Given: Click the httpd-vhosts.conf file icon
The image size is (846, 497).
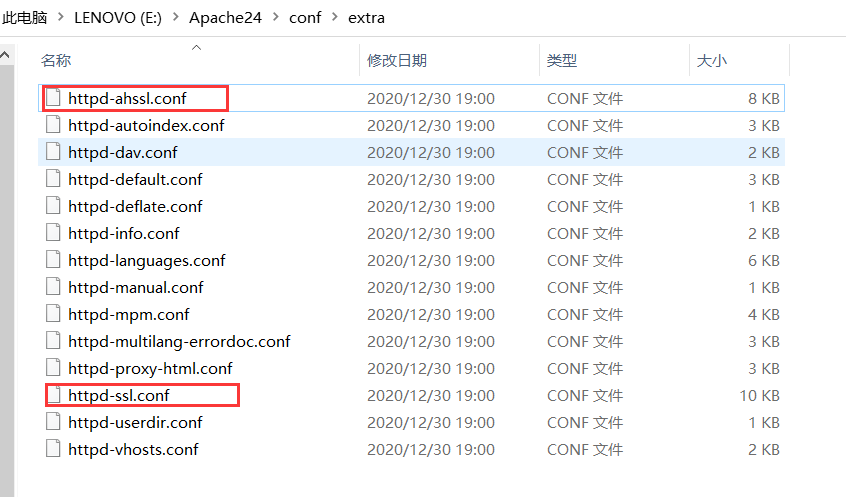Looking at the screenshot, I should (x=53, y=449).
